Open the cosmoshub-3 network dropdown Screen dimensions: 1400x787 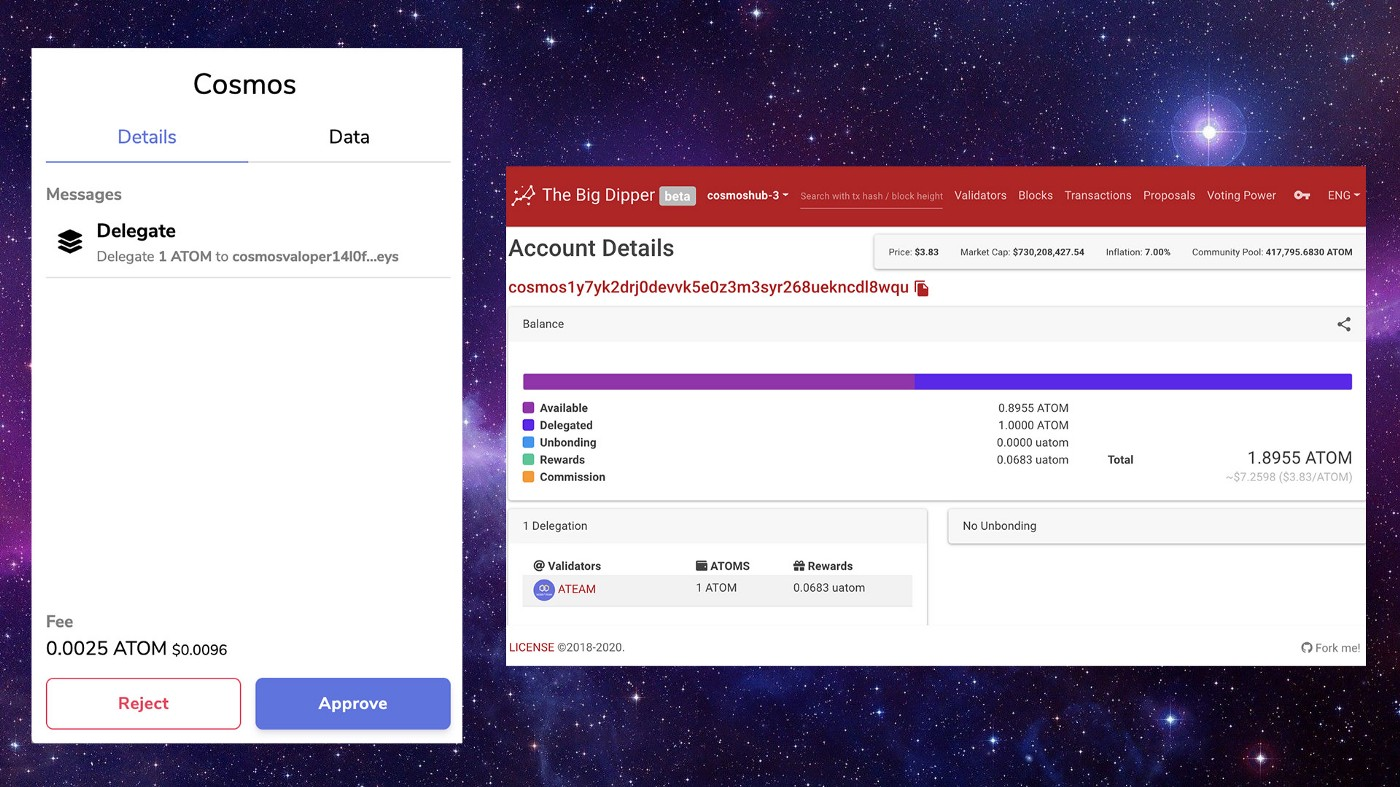(748, 195)
